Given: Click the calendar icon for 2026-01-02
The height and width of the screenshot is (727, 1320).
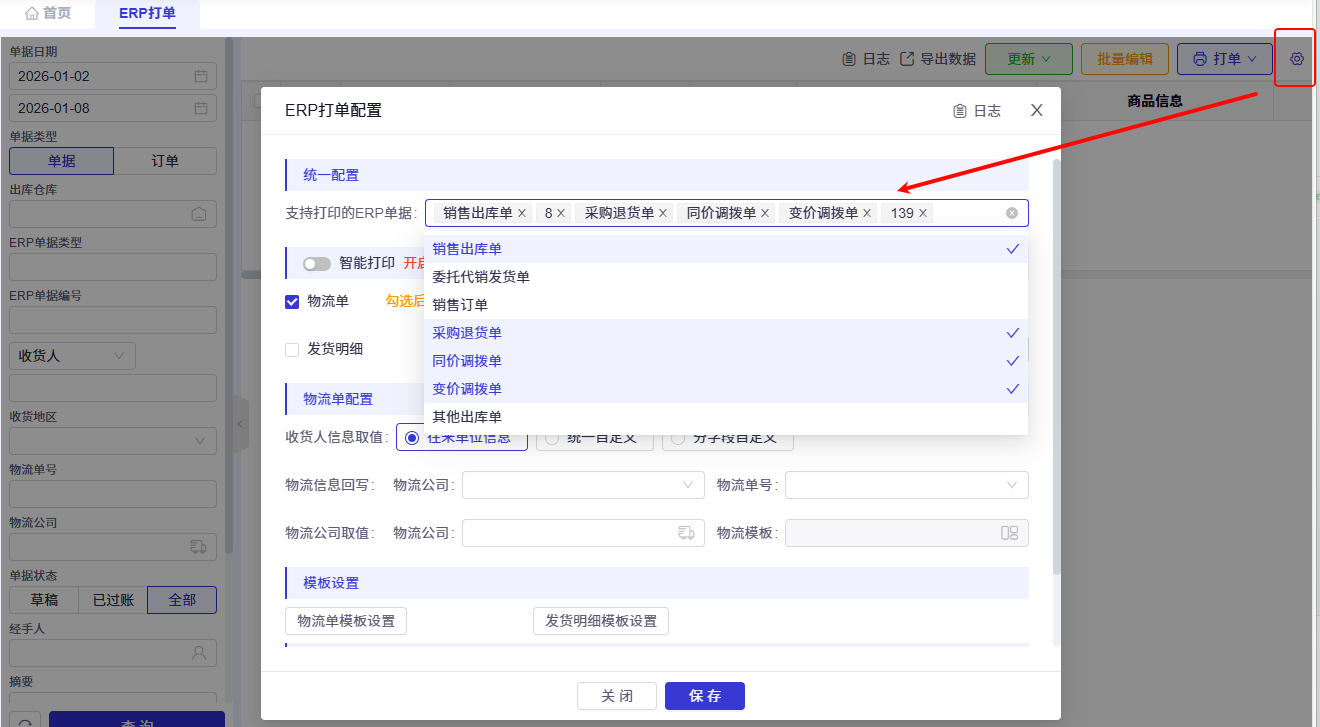Looking at the screenshot, I should (x=201, y=76).
